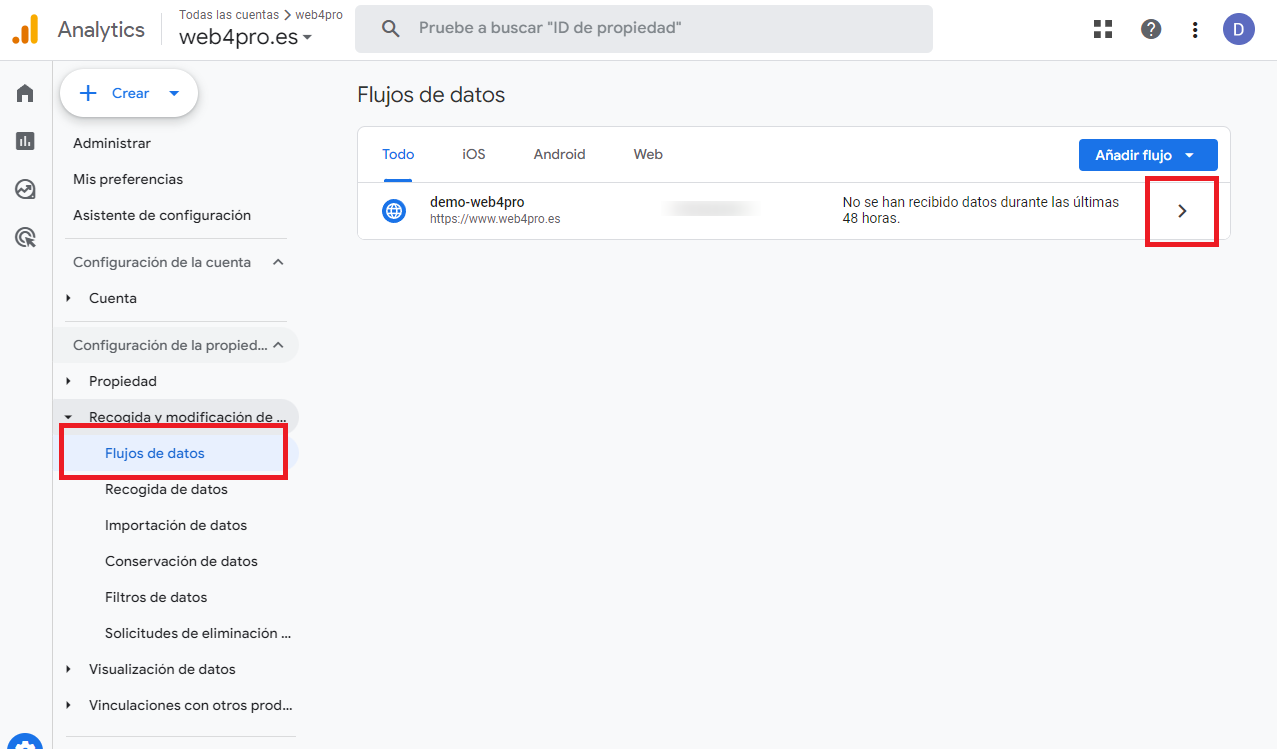The image size is (1277, 749).
Task: Switch to the iOS tab
Action: pos(473,154)
